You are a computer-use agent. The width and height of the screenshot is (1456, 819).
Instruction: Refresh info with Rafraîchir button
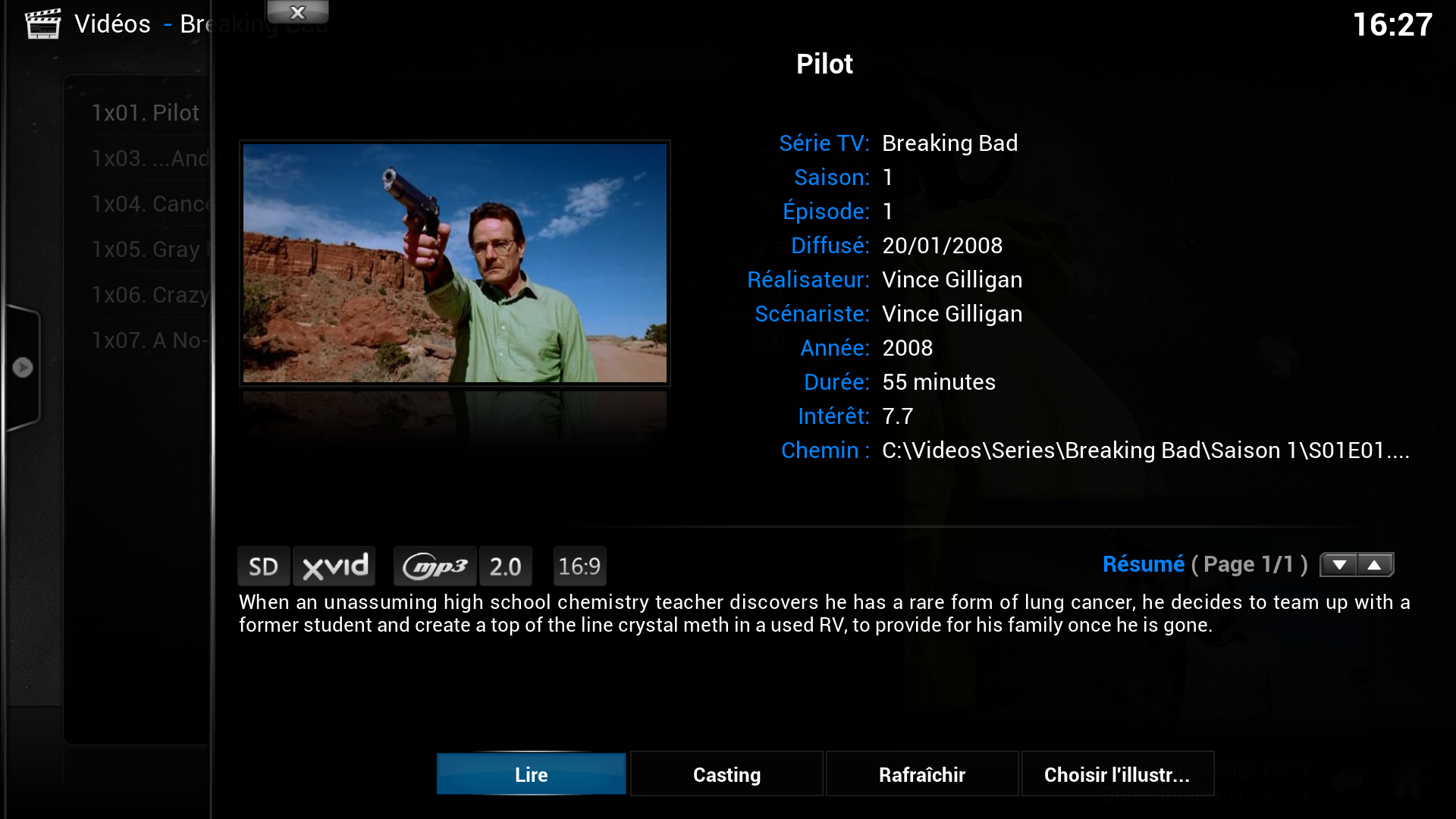coord(922,773)
